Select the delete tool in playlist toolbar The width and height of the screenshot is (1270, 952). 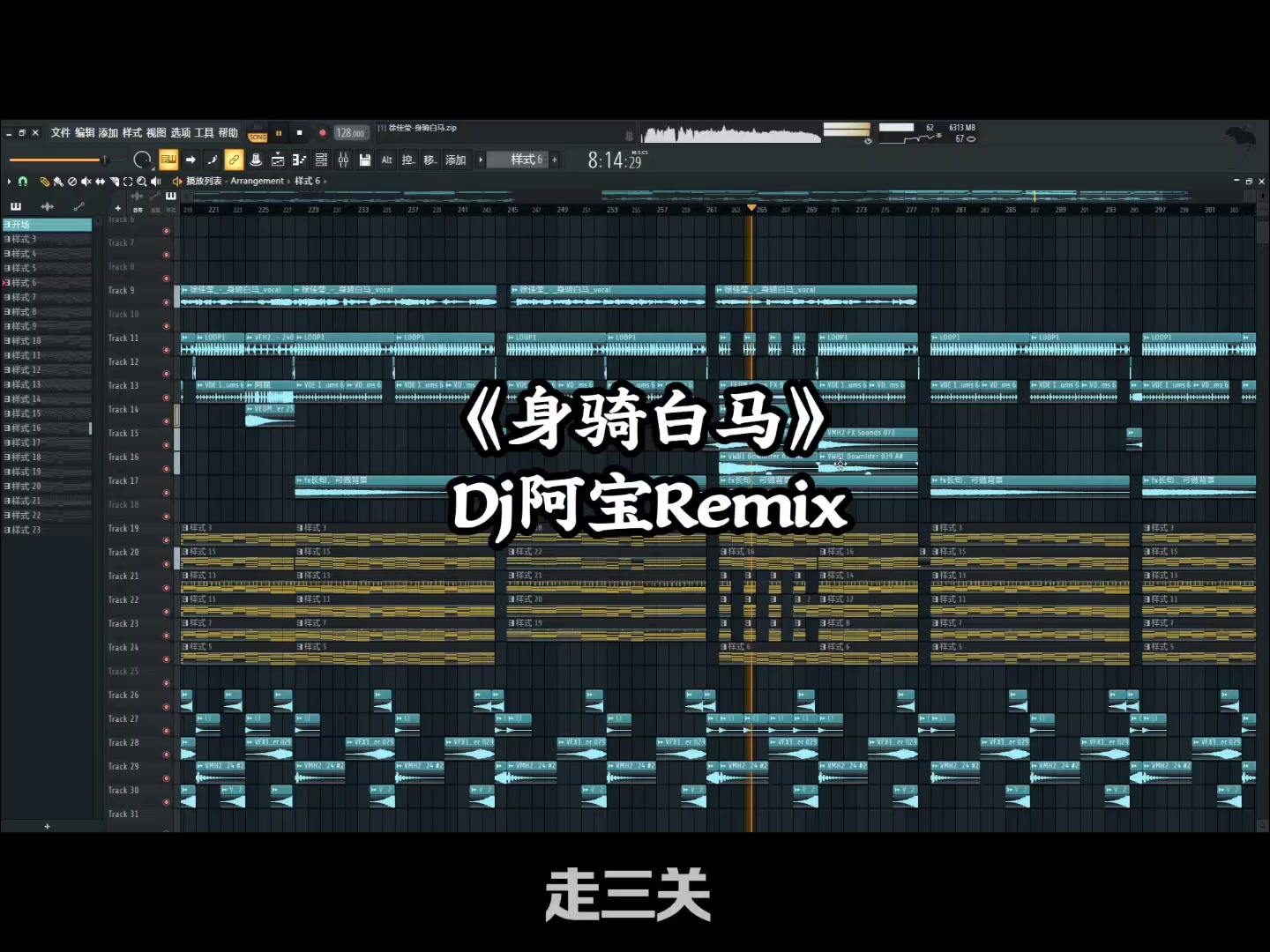point(72,182)
